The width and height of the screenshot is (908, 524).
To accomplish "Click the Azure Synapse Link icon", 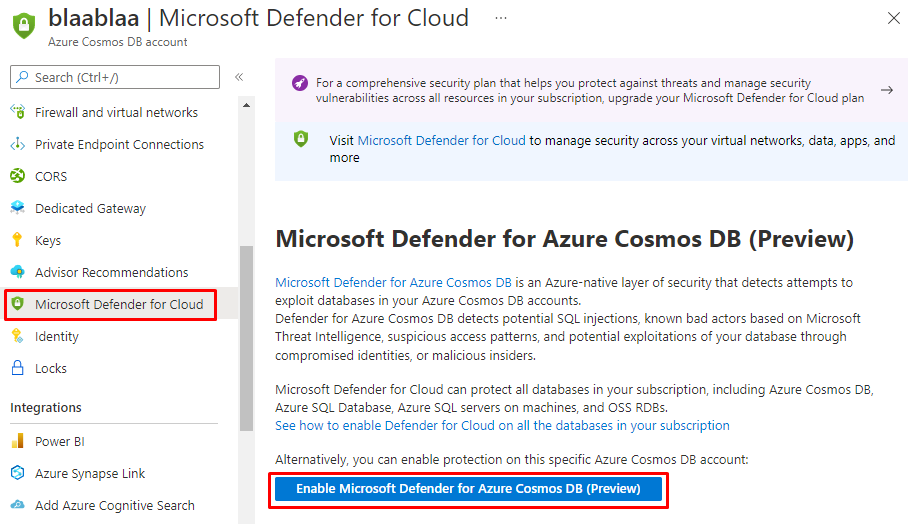I will coord(17,473).
